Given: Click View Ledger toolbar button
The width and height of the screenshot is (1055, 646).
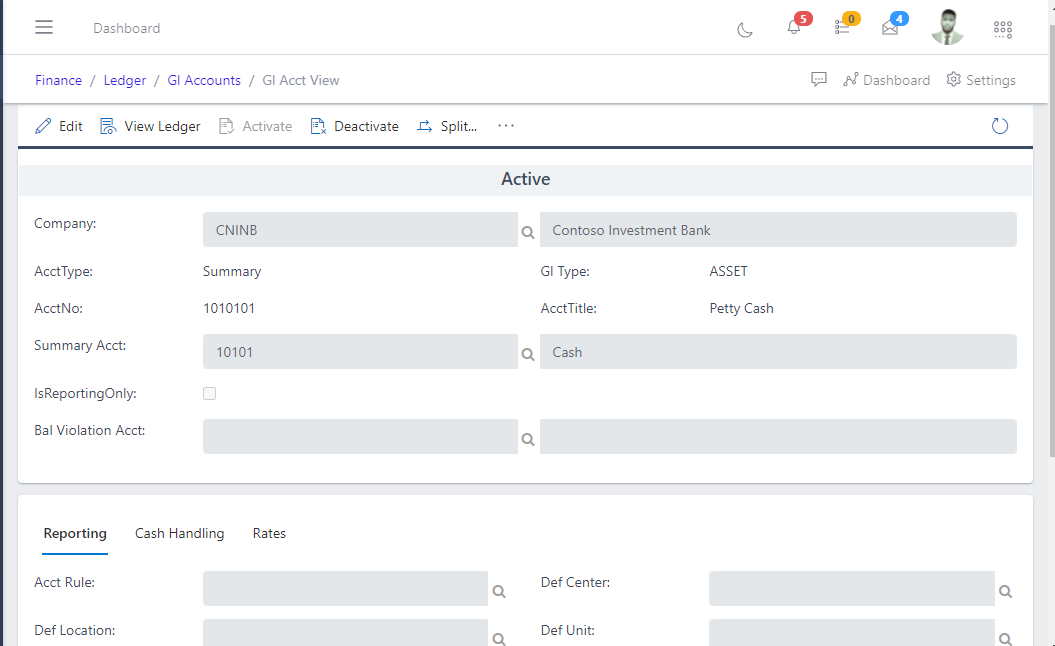Looking at the screenshot, I should coord(150,127).
